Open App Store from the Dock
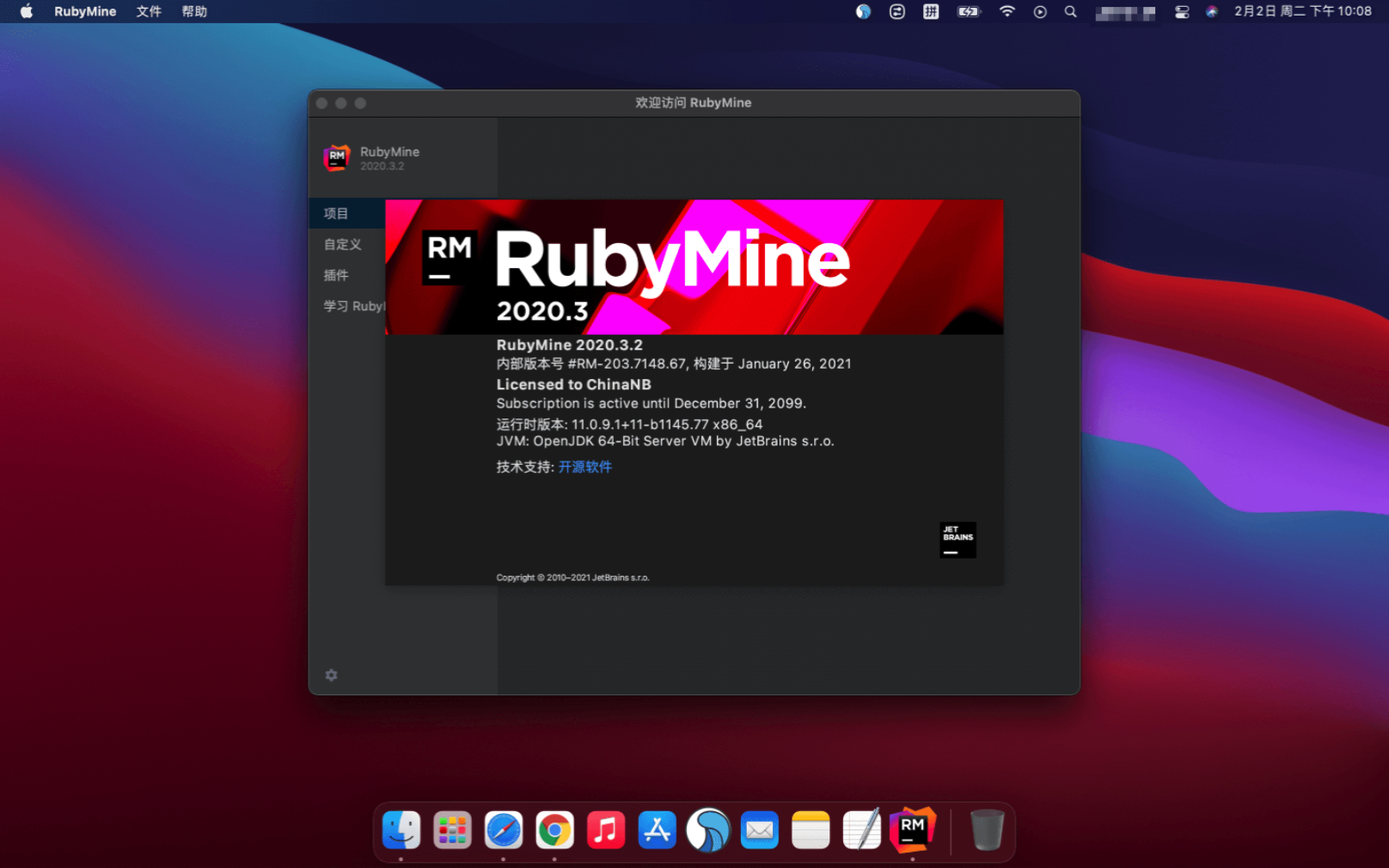1389x868 pixels. pos(658,830)
